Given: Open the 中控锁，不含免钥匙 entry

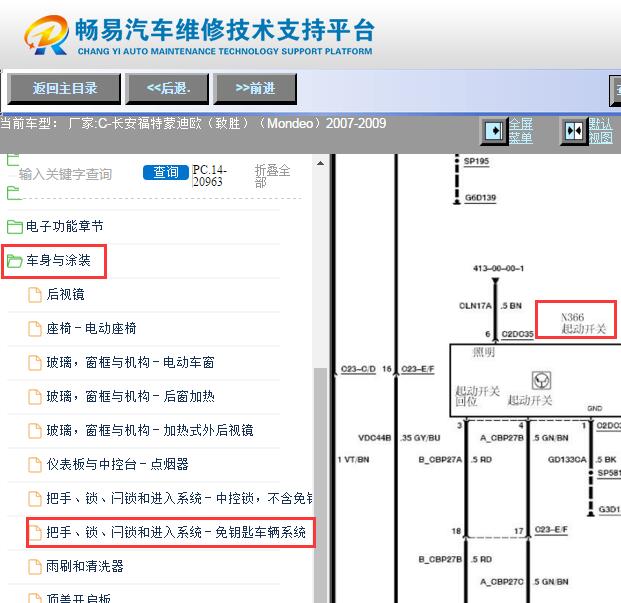Looking at the screenshot, I should [x=179, y=498].
